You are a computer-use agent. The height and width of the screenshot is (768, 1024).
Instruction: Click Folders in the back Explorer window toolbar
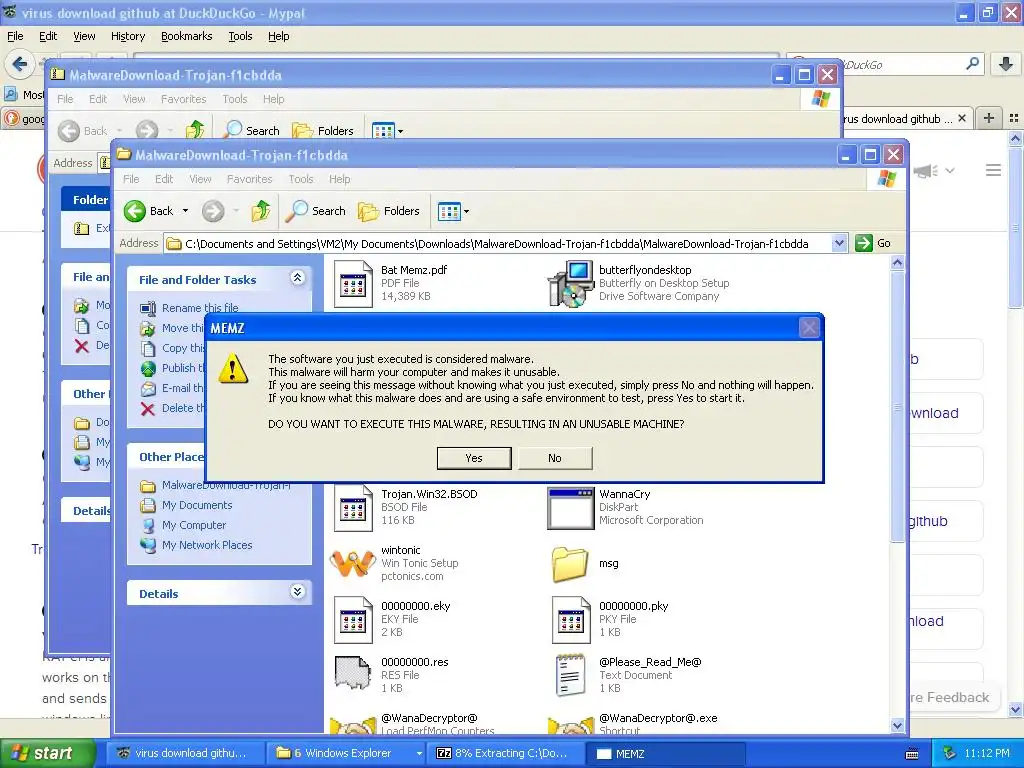coord(323,131)
